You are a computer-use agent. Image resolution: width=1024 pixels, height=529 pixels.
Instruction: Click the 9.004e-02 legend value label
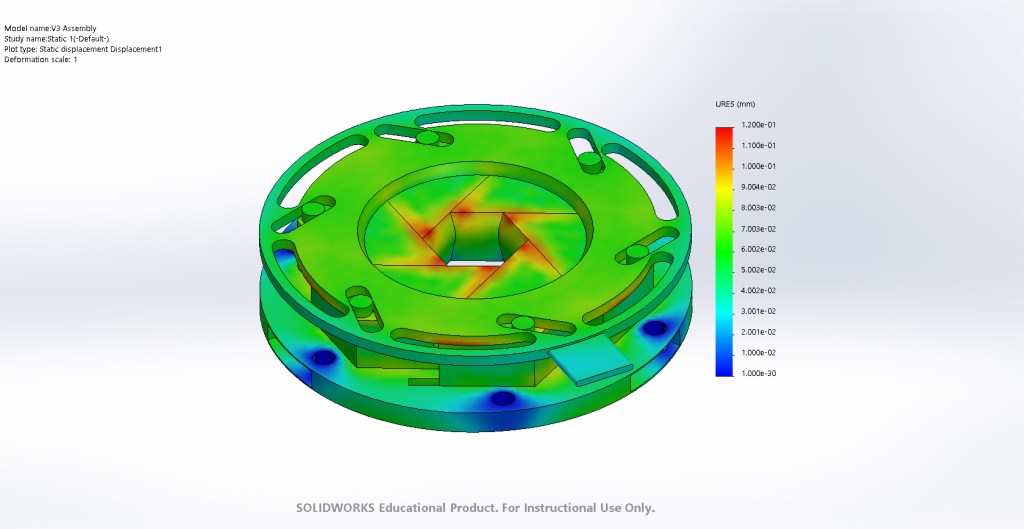[759, 187]
